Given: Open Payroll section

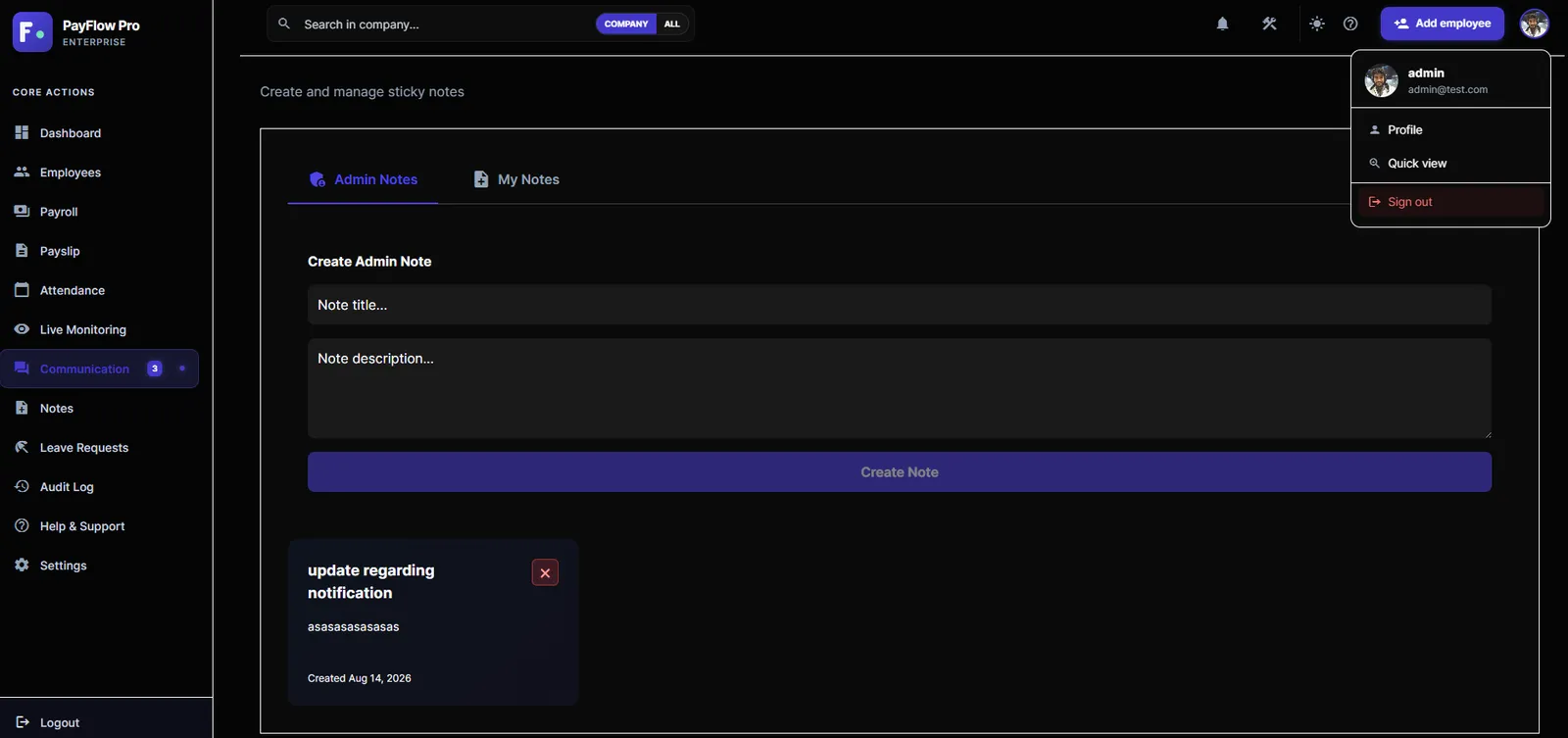Looking at the screenshot, I should (x=100, y=212).
